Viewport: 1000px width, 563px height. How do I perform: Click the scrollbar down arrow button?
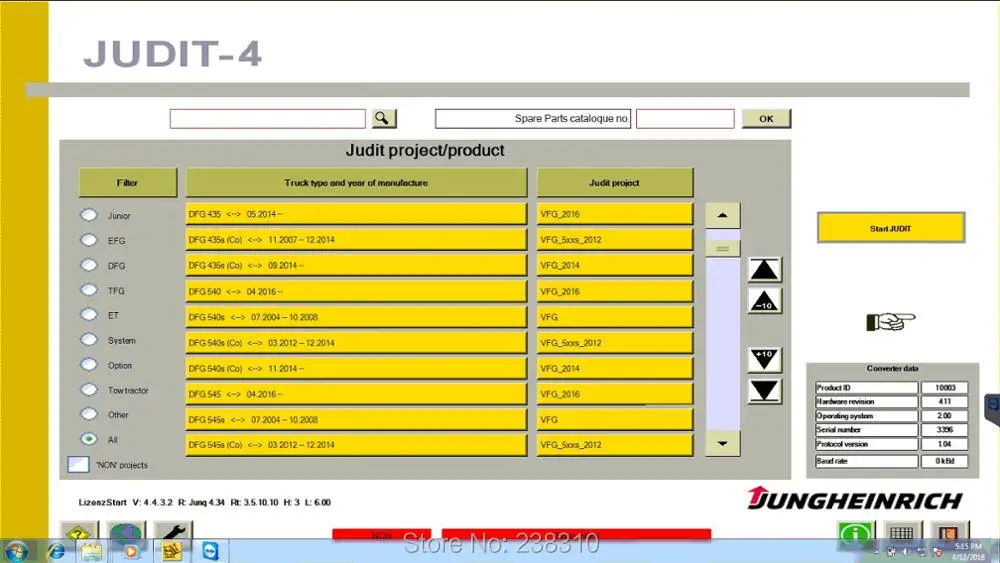click(x=723, y=444)
